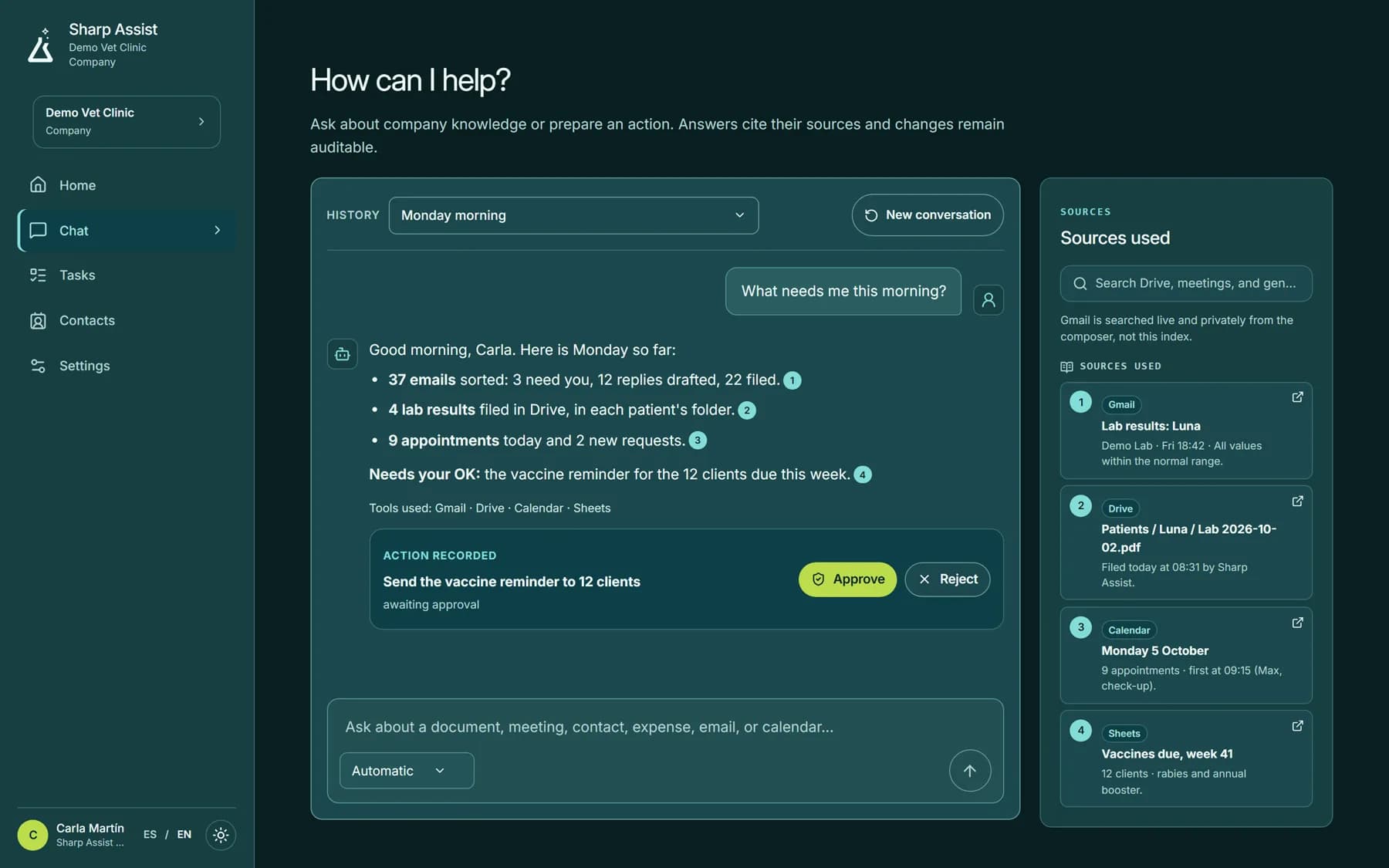This screenshot has width=1389, height=868.
Task: Click Carla Martín's avatar circle
Action: pyautogui.click(x=32, y=835)
